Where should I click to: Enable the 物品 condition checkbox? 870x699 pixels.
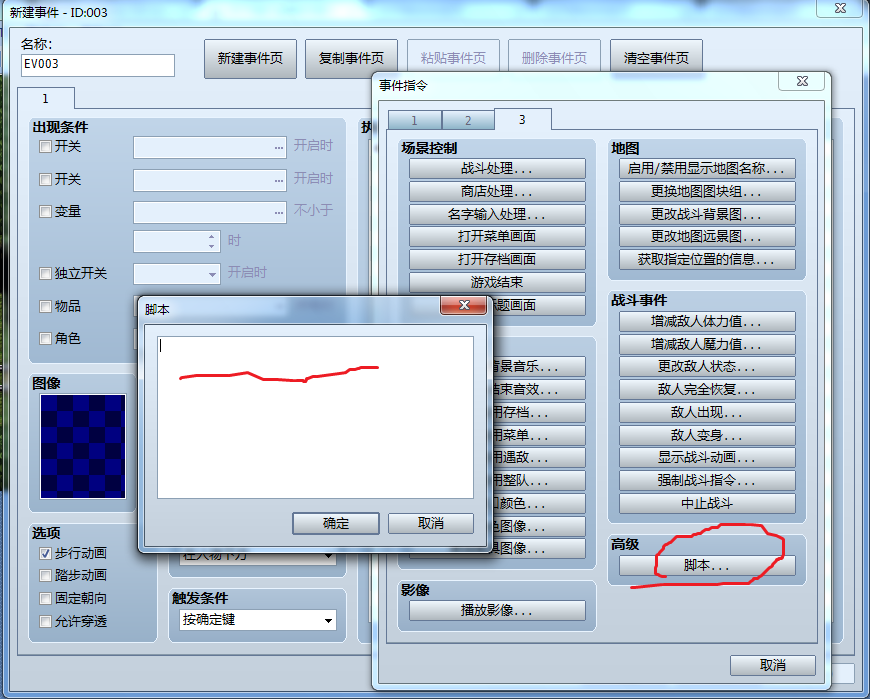pos(45,306)
